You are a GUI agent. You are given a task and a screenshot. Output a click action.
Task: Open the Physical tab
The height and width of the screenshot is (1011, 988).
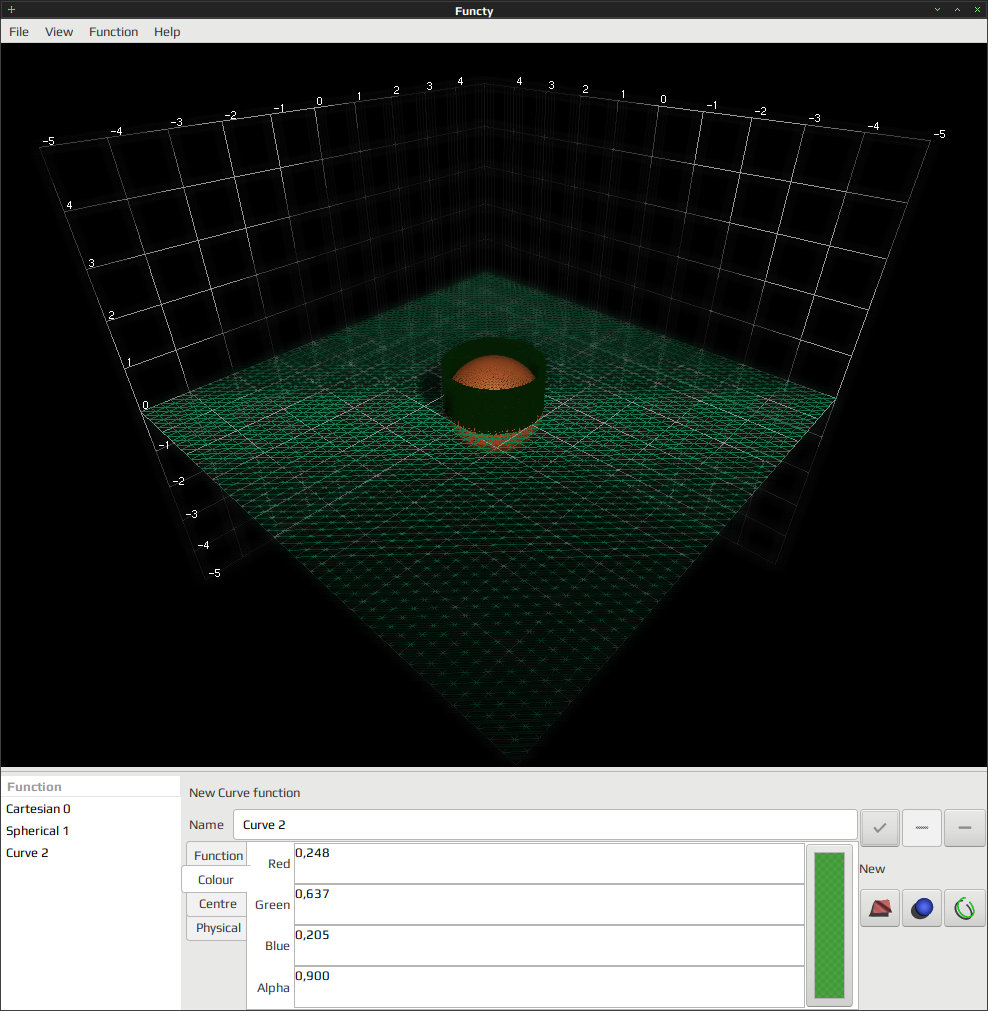(x=217, y=928)
